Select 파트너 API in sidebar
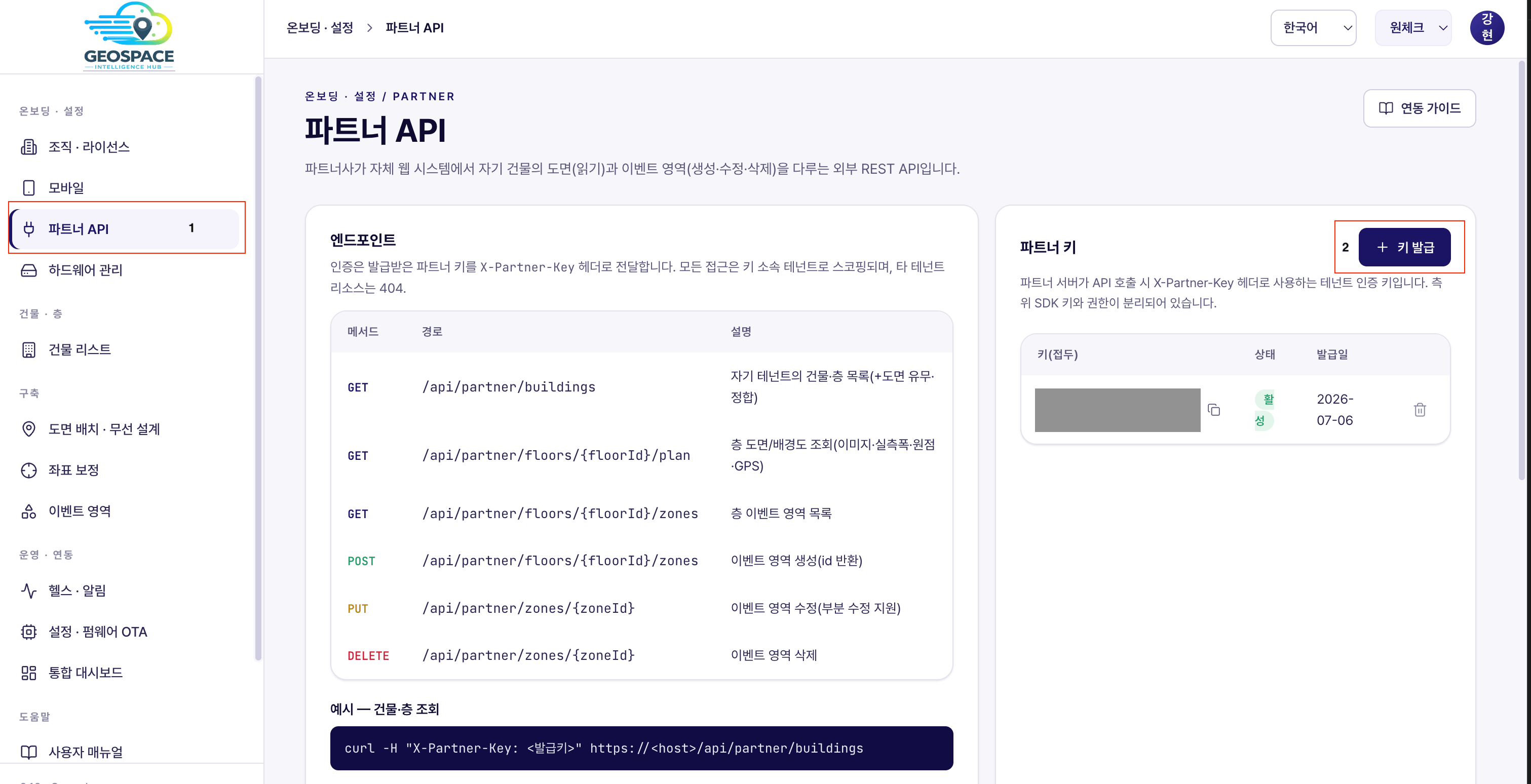Viewport: 1531px width, 784px height. coord(125,229)
